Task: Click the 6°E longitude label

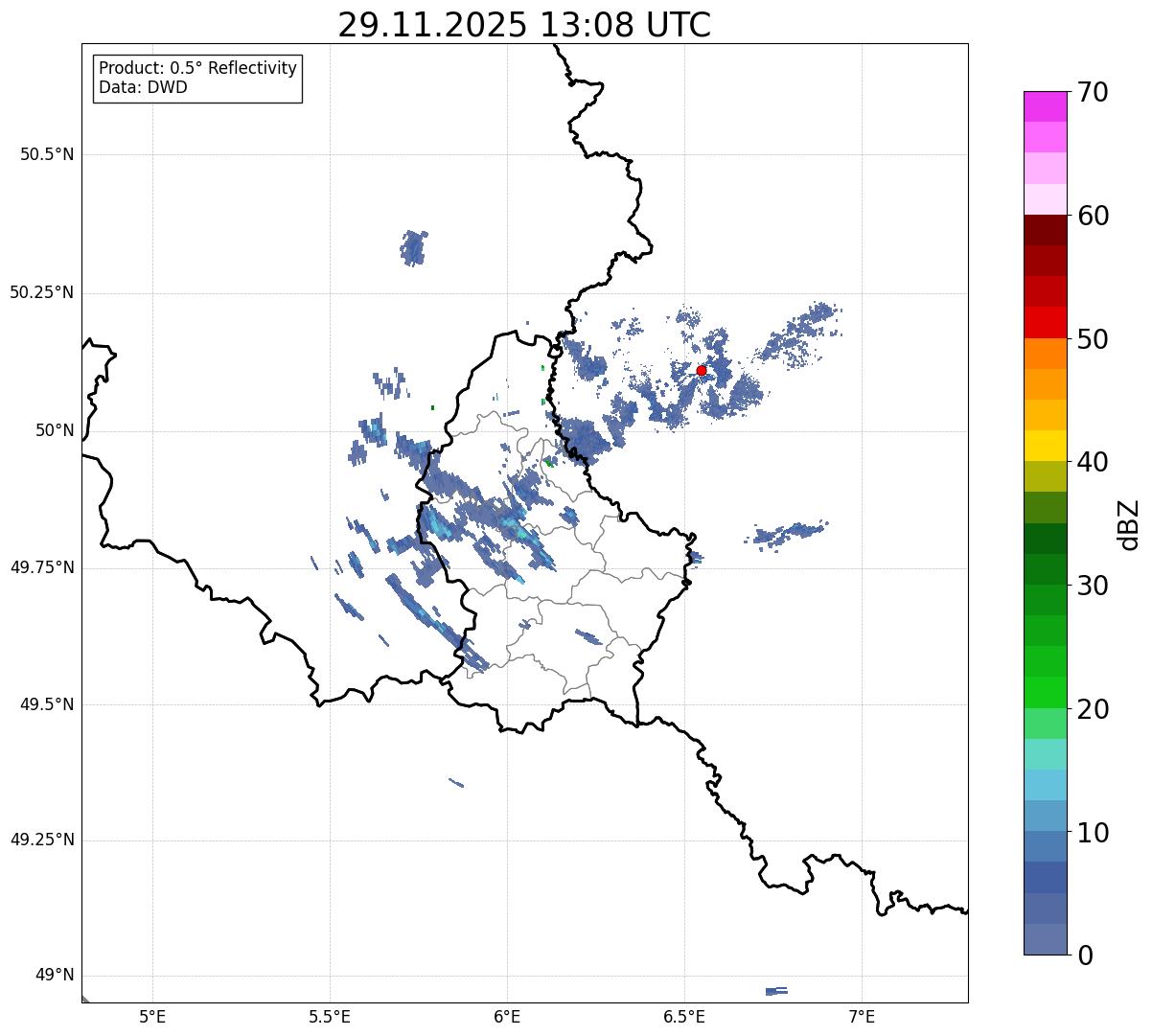Action: pos(507,1016)
